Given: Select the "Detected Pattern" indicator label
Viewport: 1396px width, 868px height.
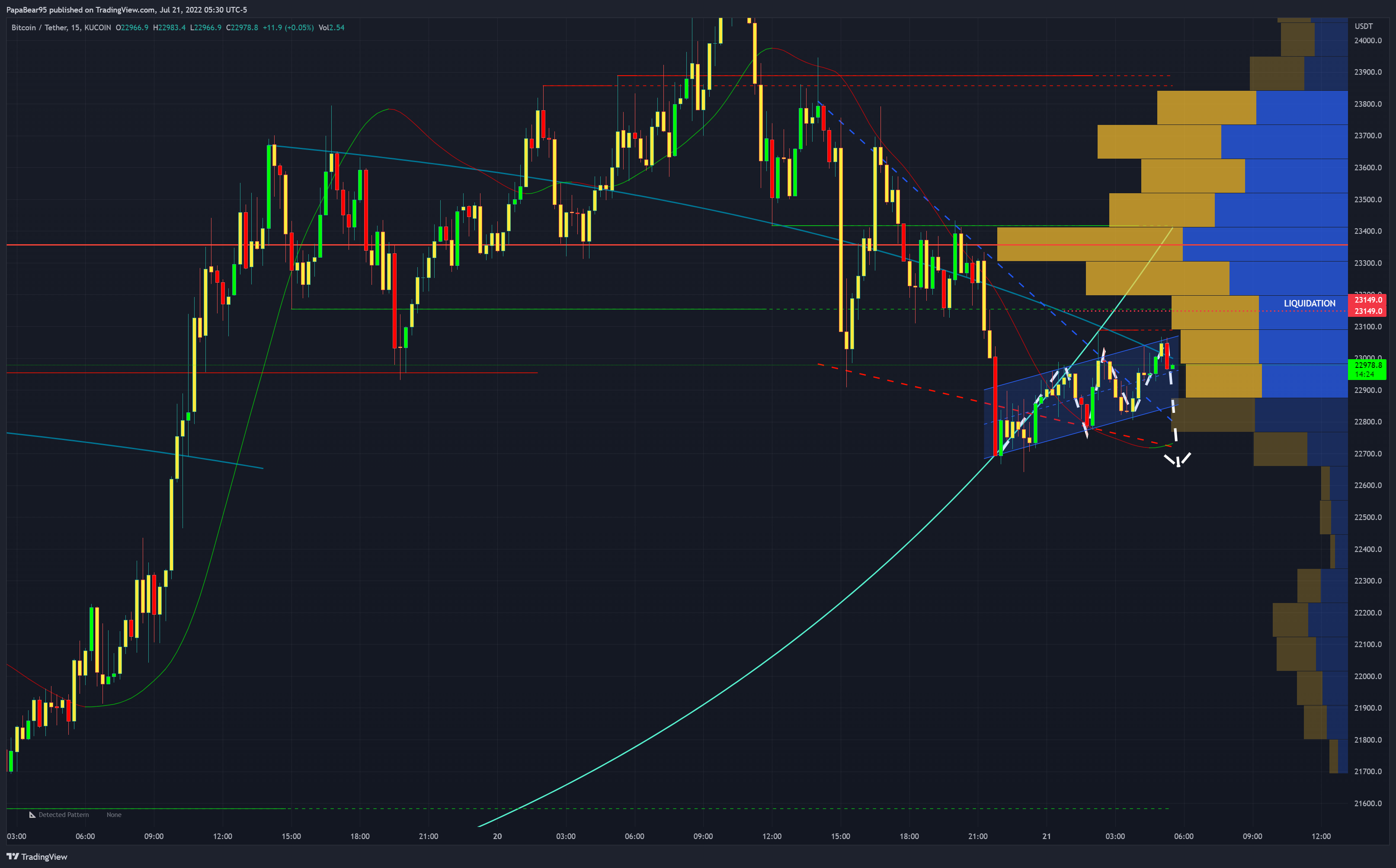Looking at the screenshot, I should click(64, 814).
